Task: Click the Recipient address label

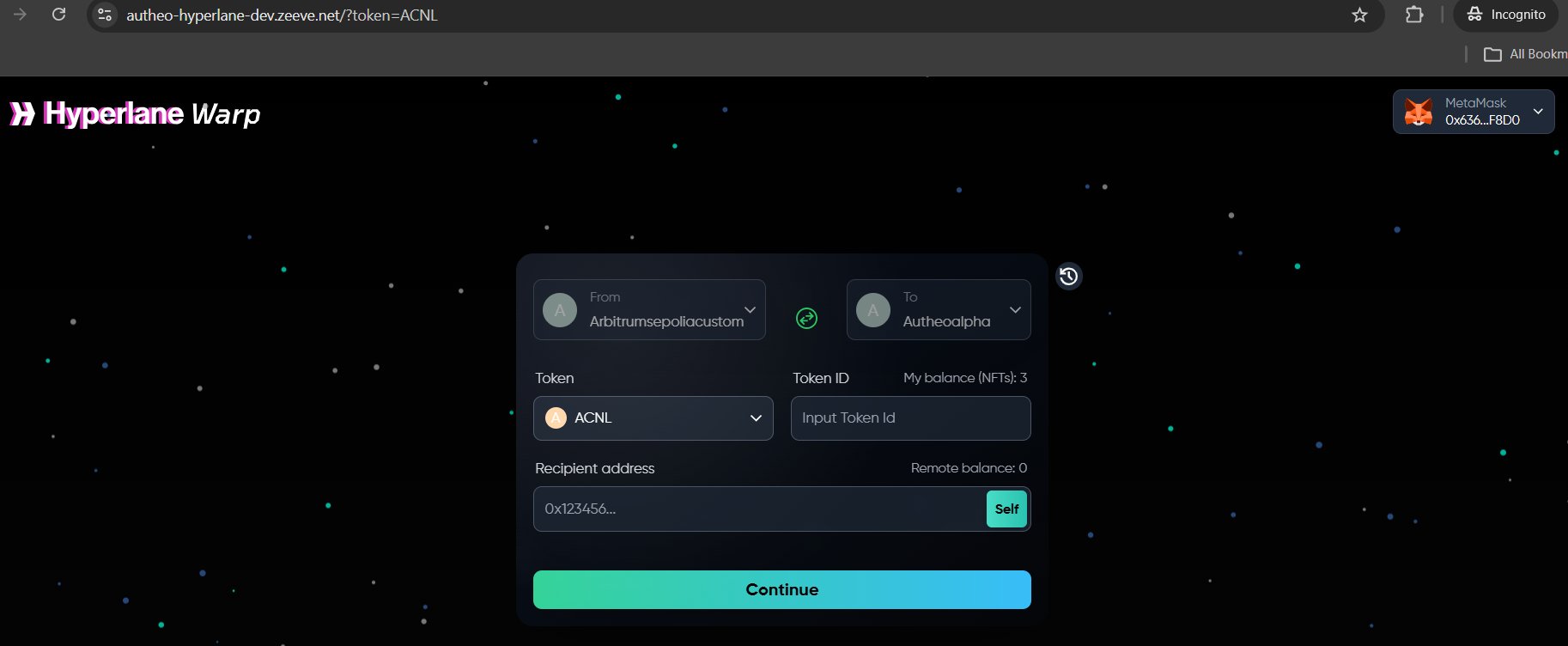Action: pos(595,468)
